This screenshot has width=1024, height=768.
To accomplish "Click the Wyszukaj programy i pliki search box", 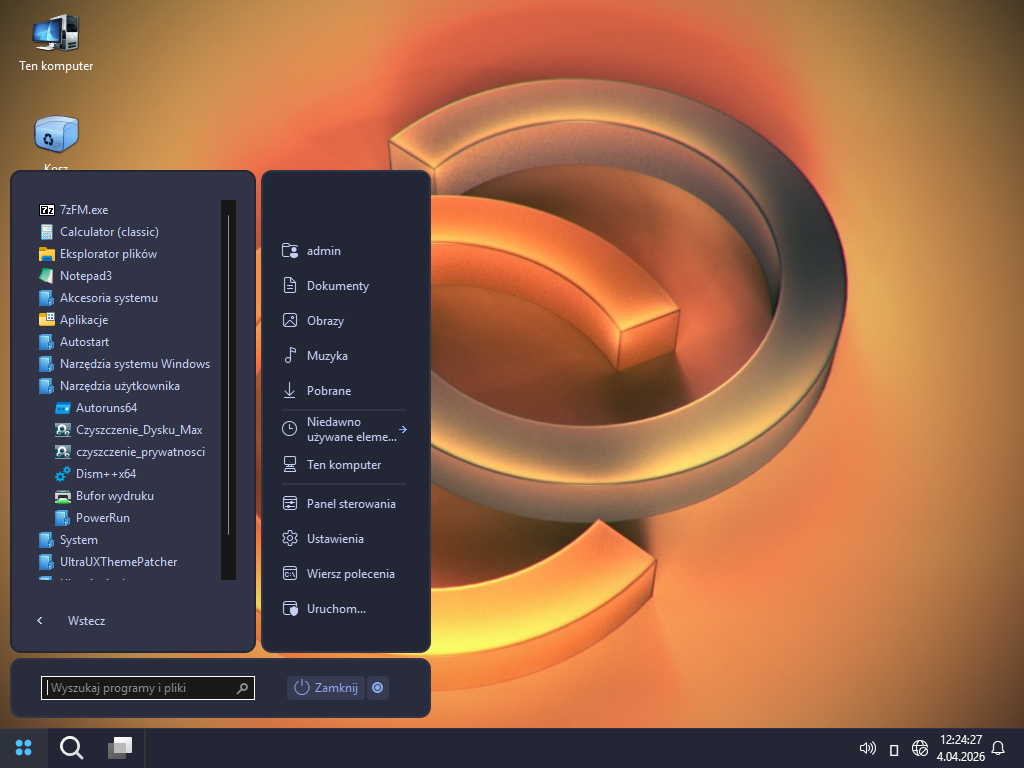I will (x=140, y=688).
